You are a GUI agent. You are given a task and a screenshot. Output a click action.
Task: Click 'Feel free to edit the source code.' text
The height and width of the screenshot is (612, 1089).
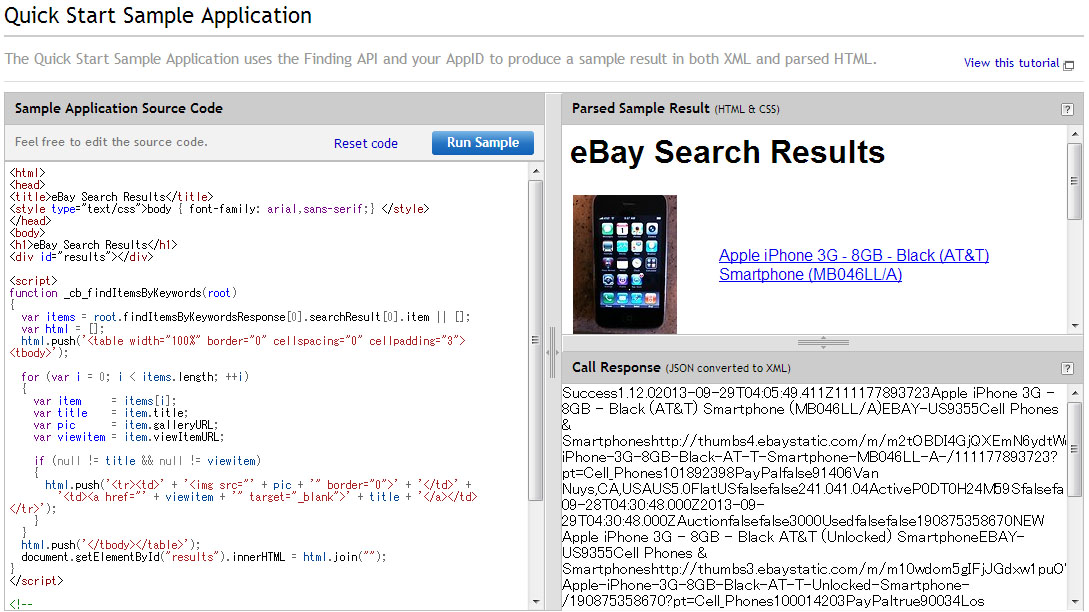(x=111, y=142)
